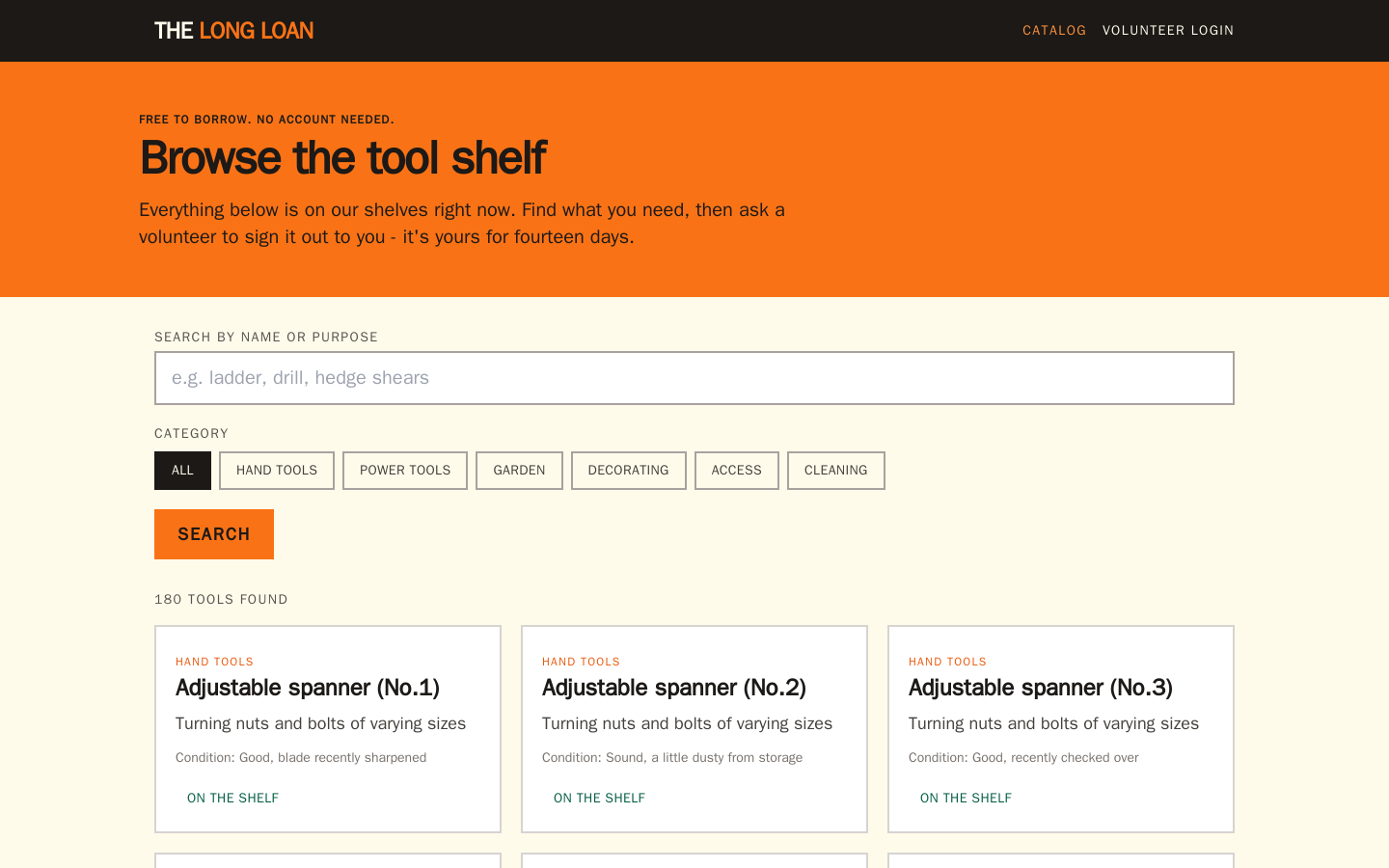Screen dimensions: 1389x868
Task: Filter by Access category
Action: [x=737, y=471]
